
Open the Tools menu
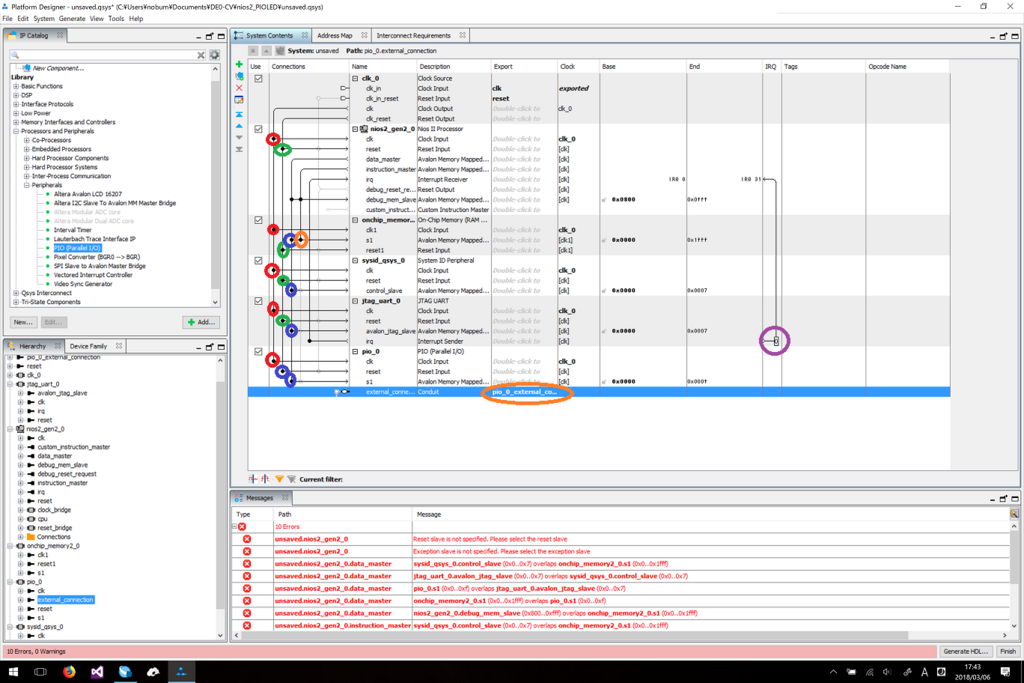coord(116,19)
